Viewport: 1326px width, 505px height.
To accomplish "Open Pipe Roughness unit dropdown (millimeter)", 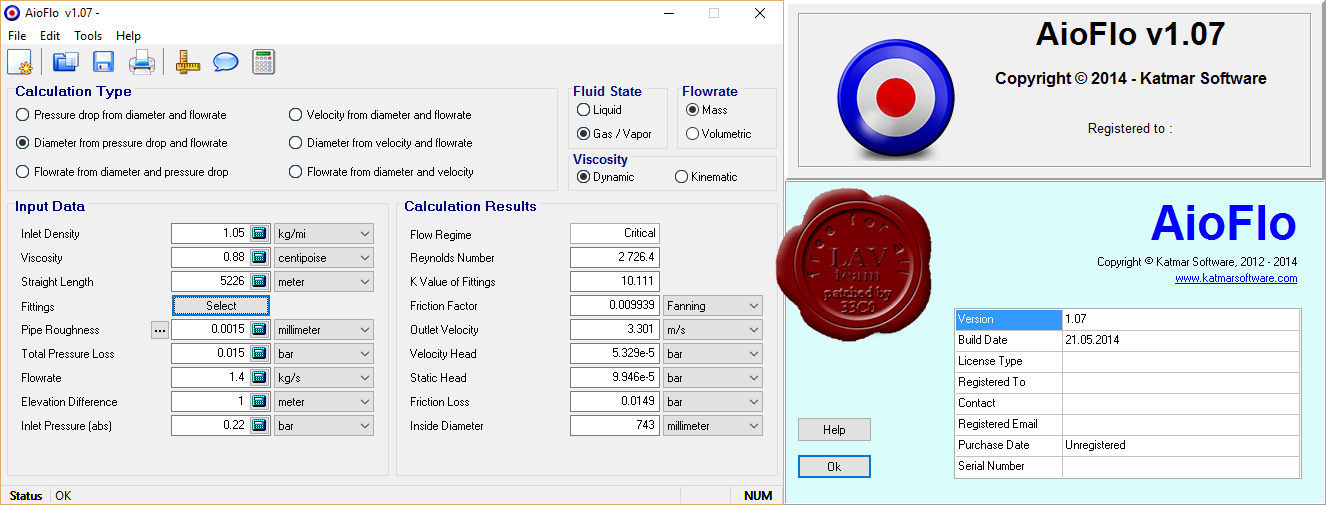I will (324, 329).
